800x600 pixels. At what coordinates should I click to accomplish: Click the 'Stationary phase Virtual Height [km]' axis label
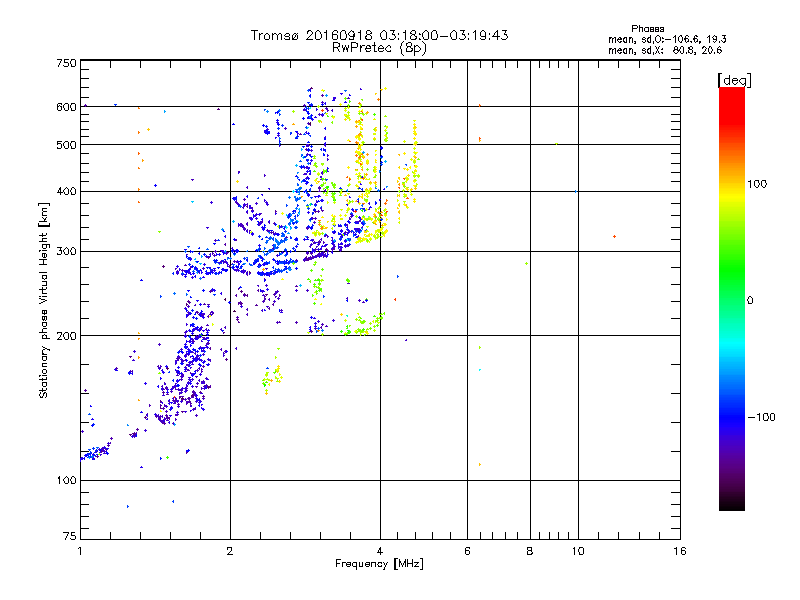pos(44,301)
